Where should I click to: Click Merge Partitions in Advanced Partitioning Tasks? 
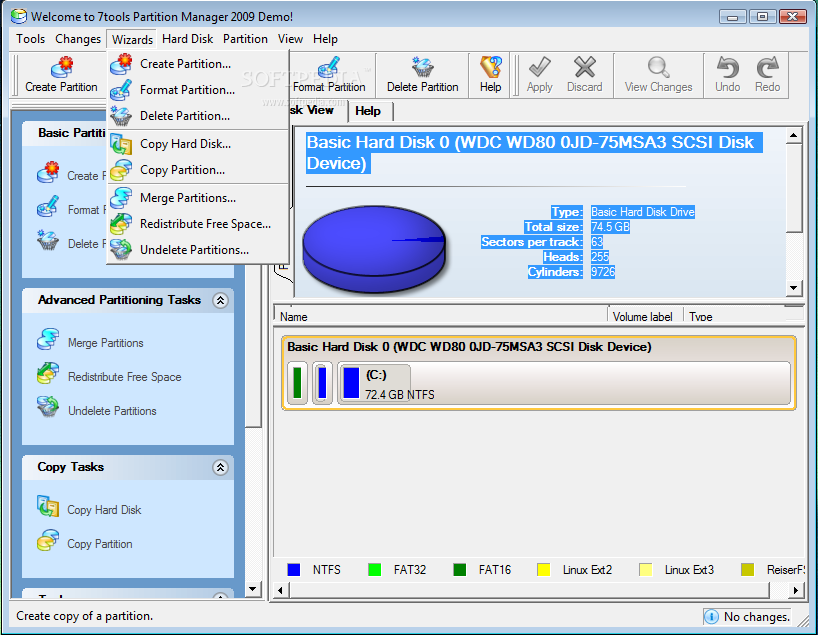(105, 343)
